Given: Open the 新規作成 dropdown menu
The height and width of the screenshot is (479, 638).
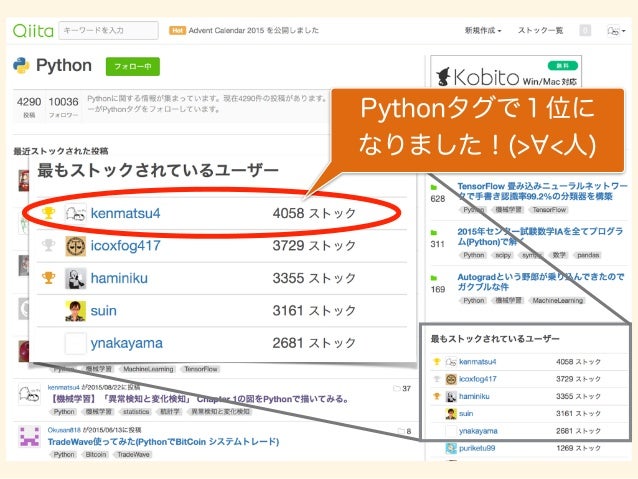Looking at the screenshot, I should tap(483, 31).
